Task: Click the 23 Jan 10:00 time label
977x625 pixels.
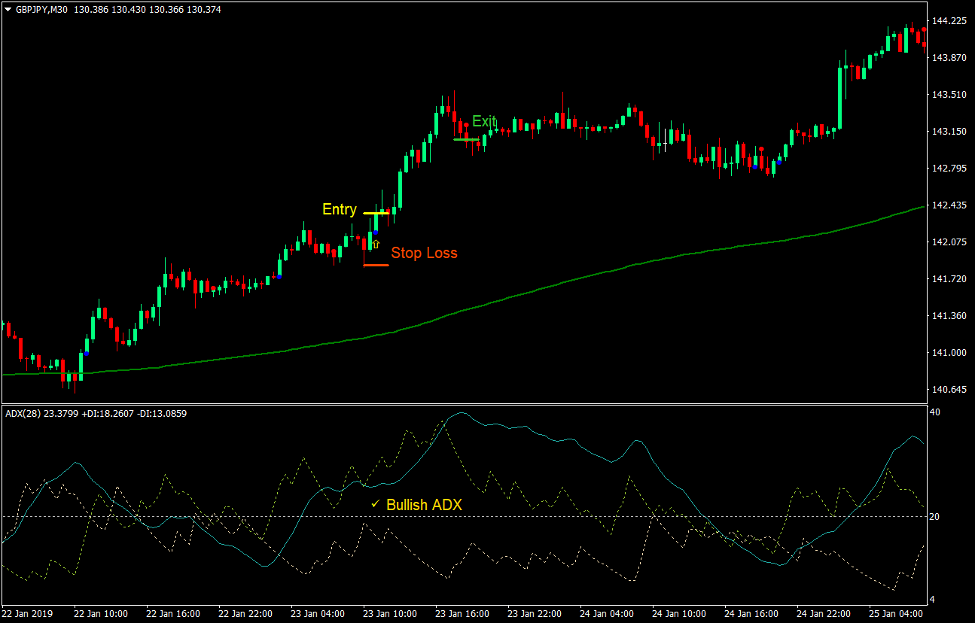Action: click(x=390, y=614)
